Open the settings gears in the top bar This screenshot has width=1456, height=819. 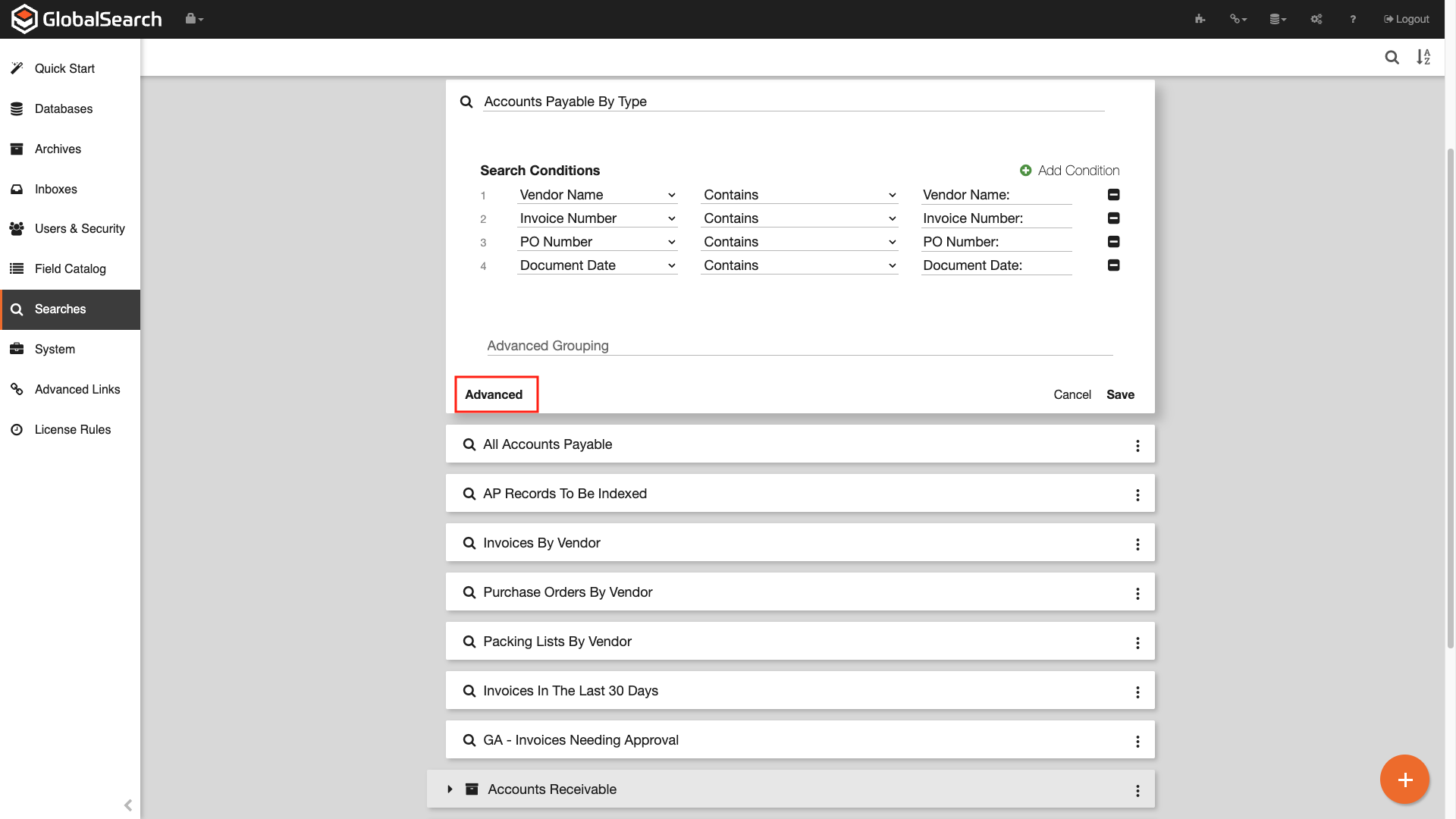coord(1316,19)
